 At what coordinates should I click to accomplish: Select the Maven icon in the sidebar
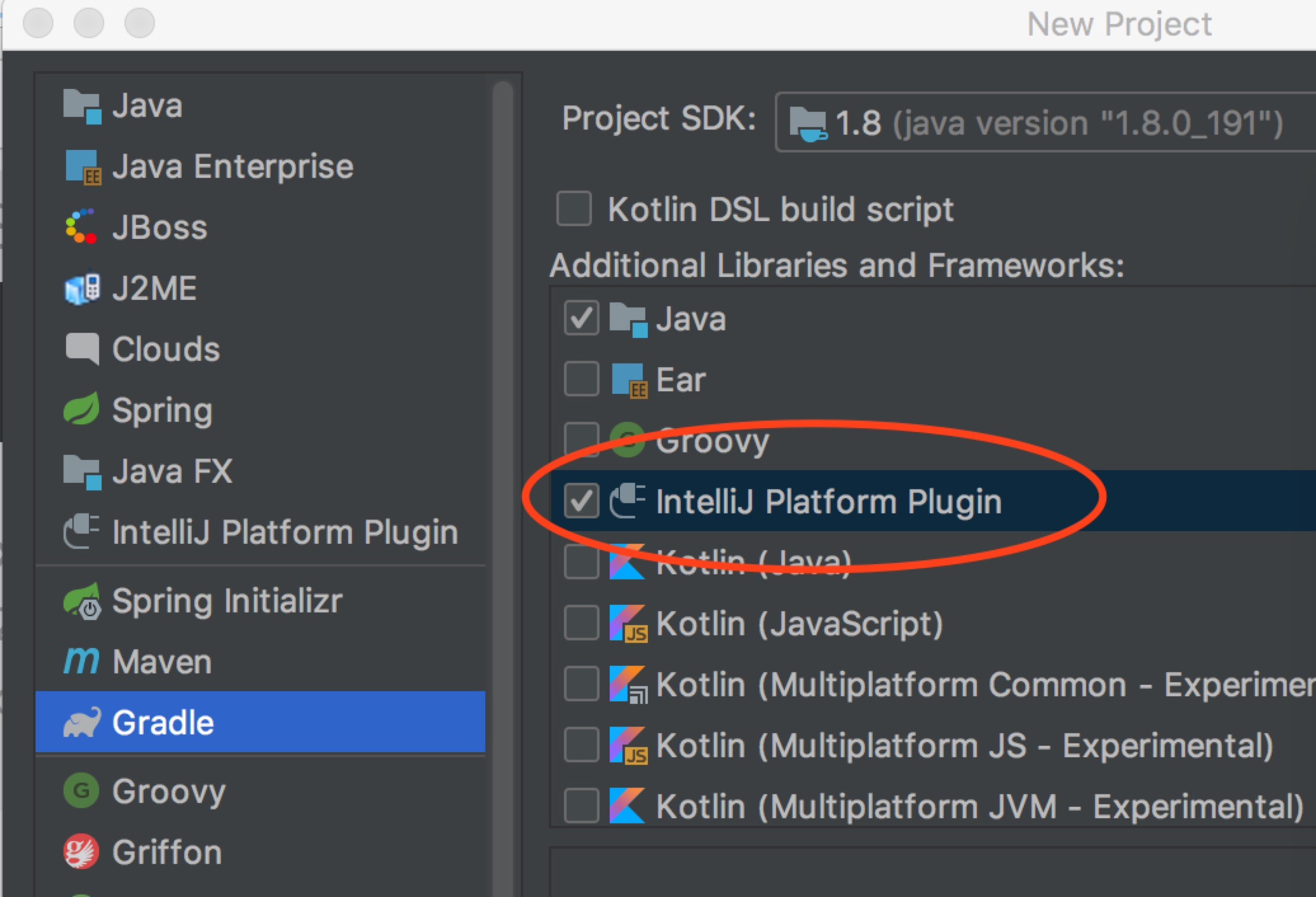(x=81, y=661)
